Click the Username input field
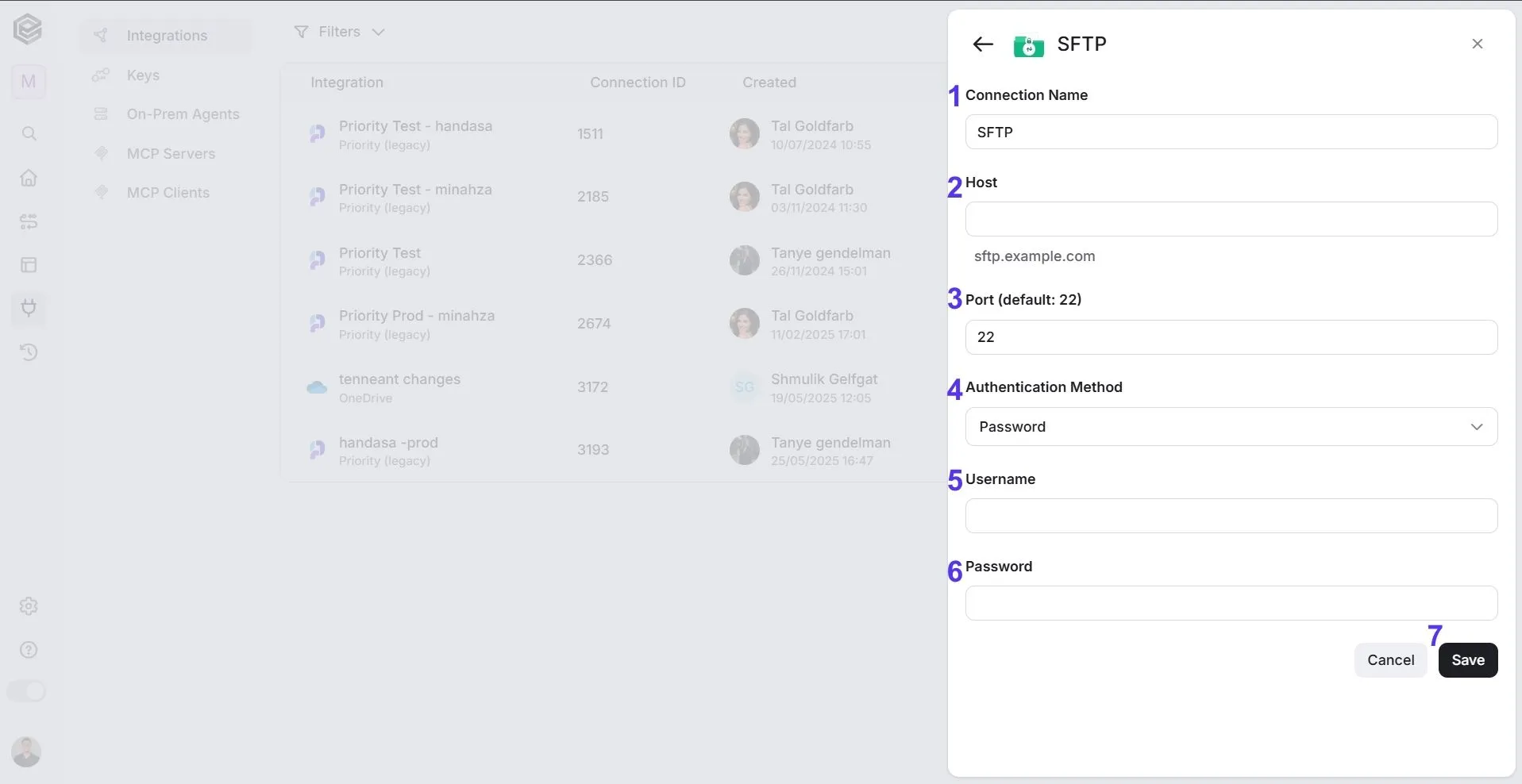 (x=1231, y=516)
